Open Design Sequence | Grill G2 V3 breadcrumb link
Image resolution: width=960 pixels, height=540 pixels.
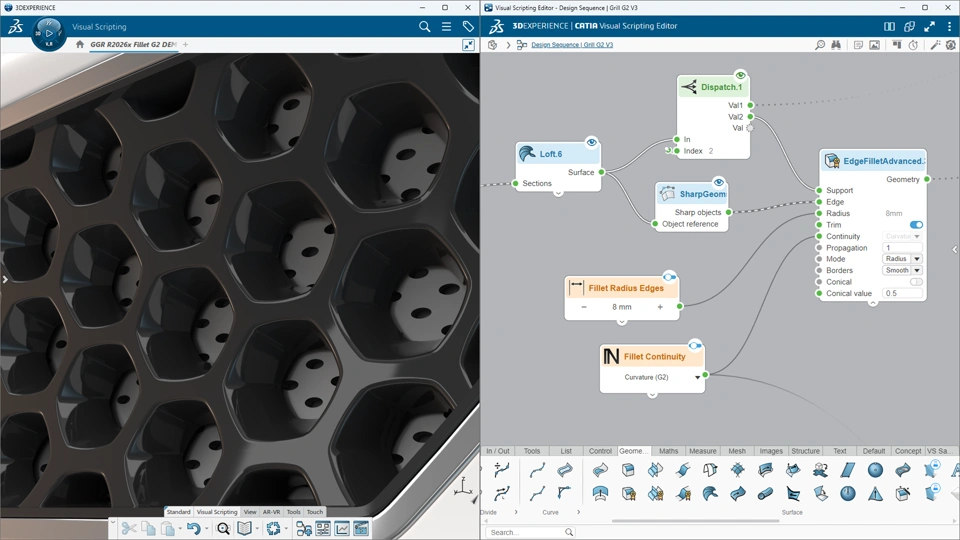[x=572, y=45]
